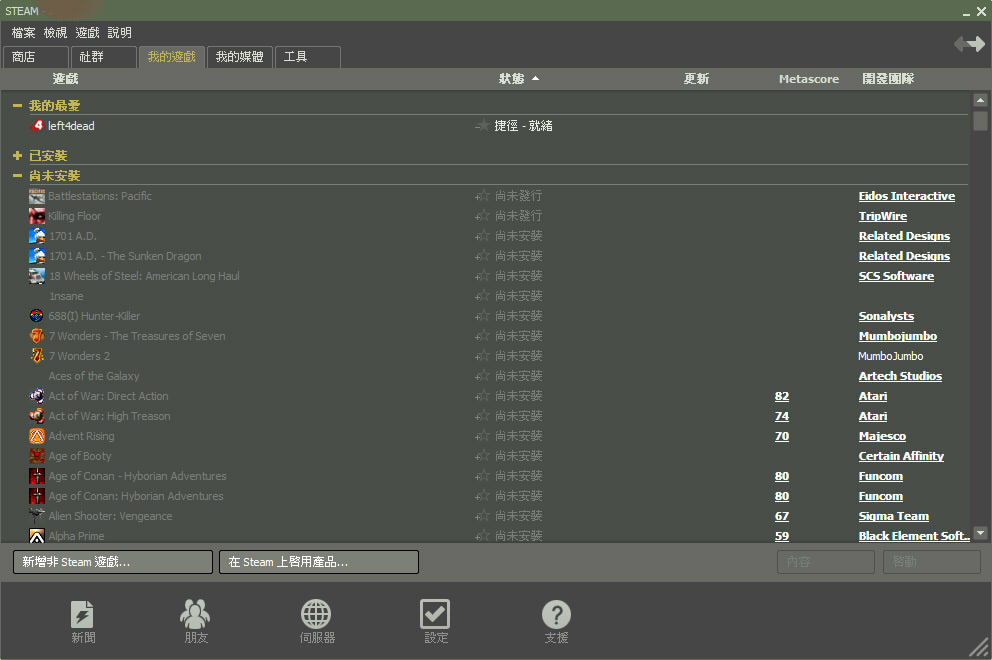992x660 pixels.
Task: Collapse the 我的最愛 favorites group
Action: pyautogui.click(x=17, y=106)
